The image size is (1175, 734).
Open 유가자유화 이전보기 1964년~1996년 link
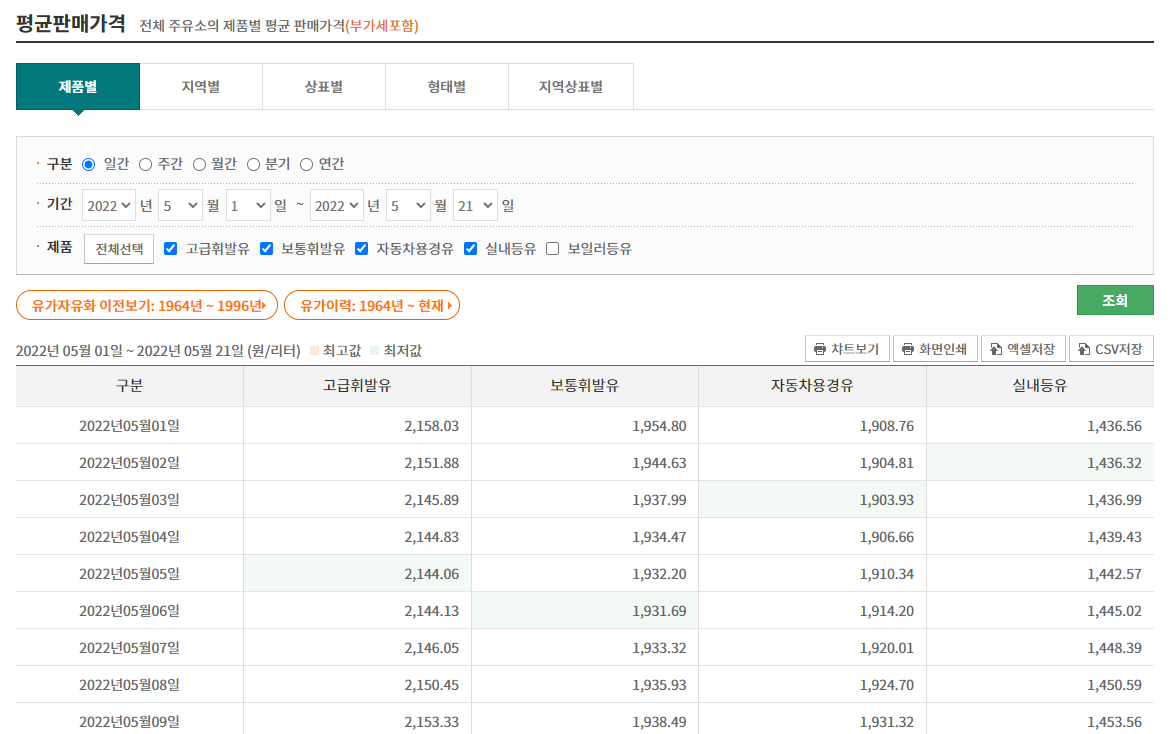point(147,305)
